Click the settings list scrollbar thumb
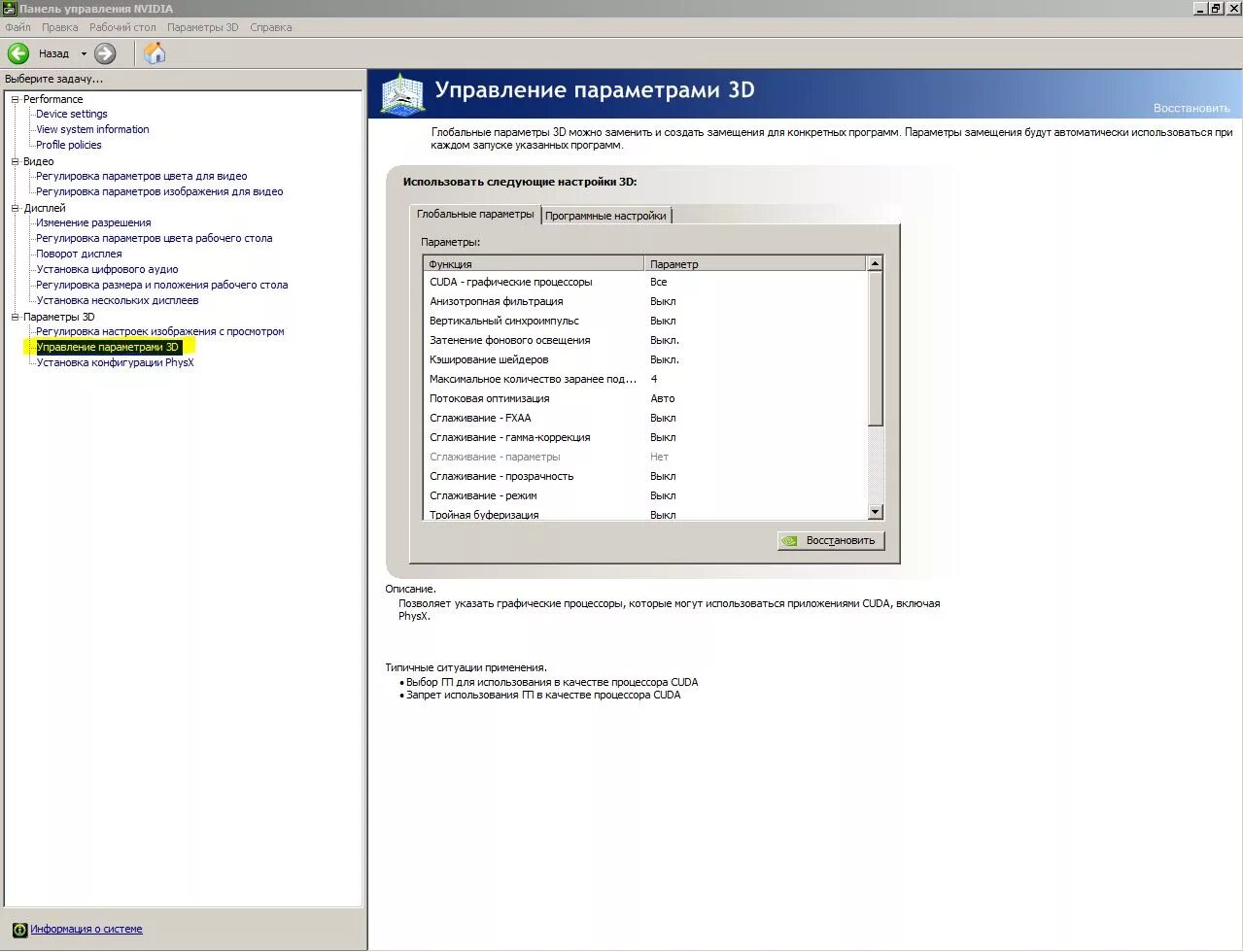 point(875,348)
